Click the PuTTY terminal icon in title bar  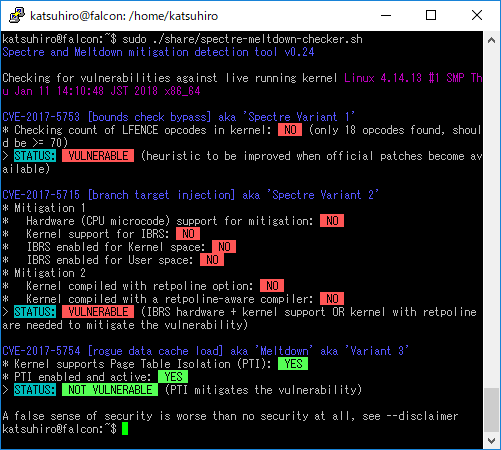click(16, 15)
